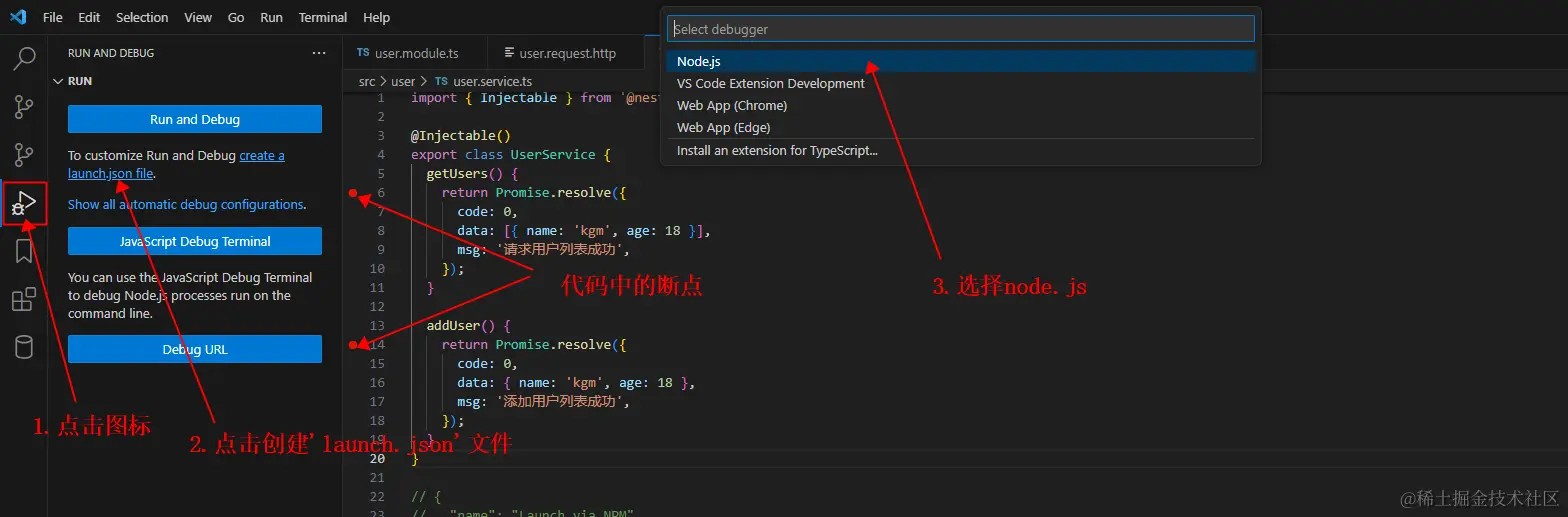Choose Web App (Edge) debugger

pos(961,127)
